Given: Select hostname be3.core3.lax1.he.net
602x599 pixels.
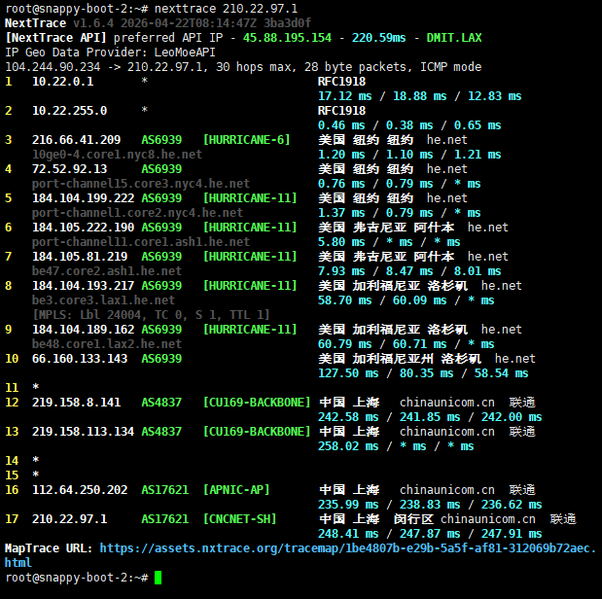Looking at the screenshot, I should [x=103, y=300].
